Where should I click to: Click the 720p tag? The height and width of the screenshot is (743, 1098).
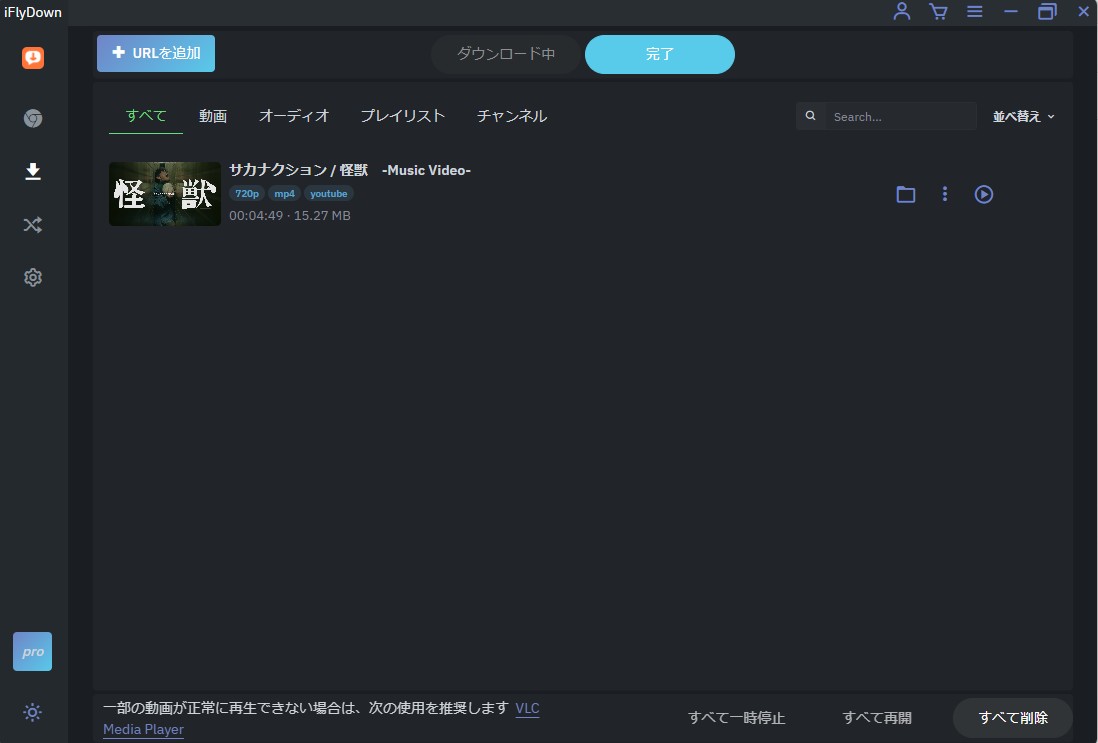tap(246, 193)
